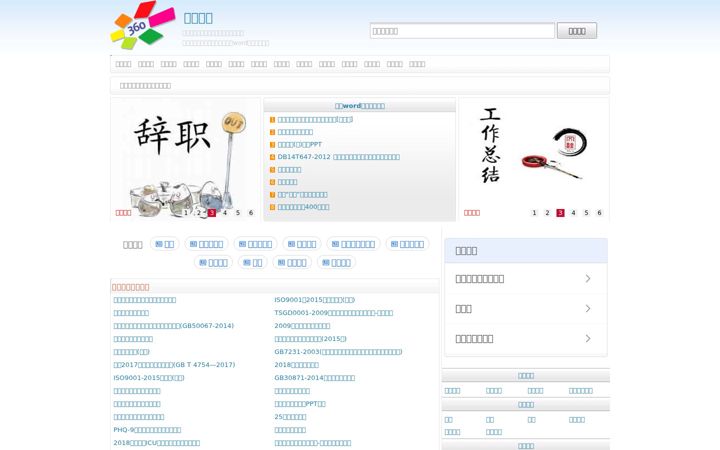Click the red caption link under the 辞职 banner

coord(123,213)
